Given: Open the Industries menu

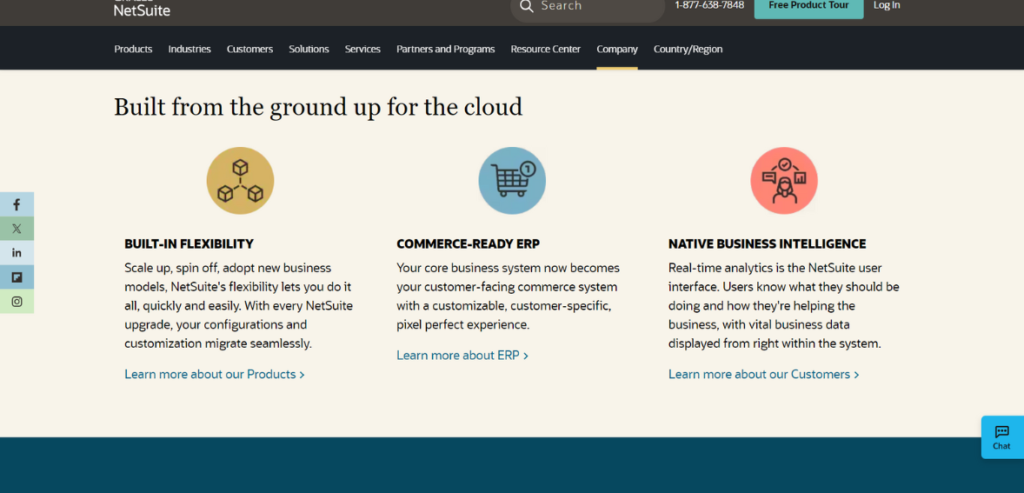Looking at the screenshot, I should click(189, 49).
